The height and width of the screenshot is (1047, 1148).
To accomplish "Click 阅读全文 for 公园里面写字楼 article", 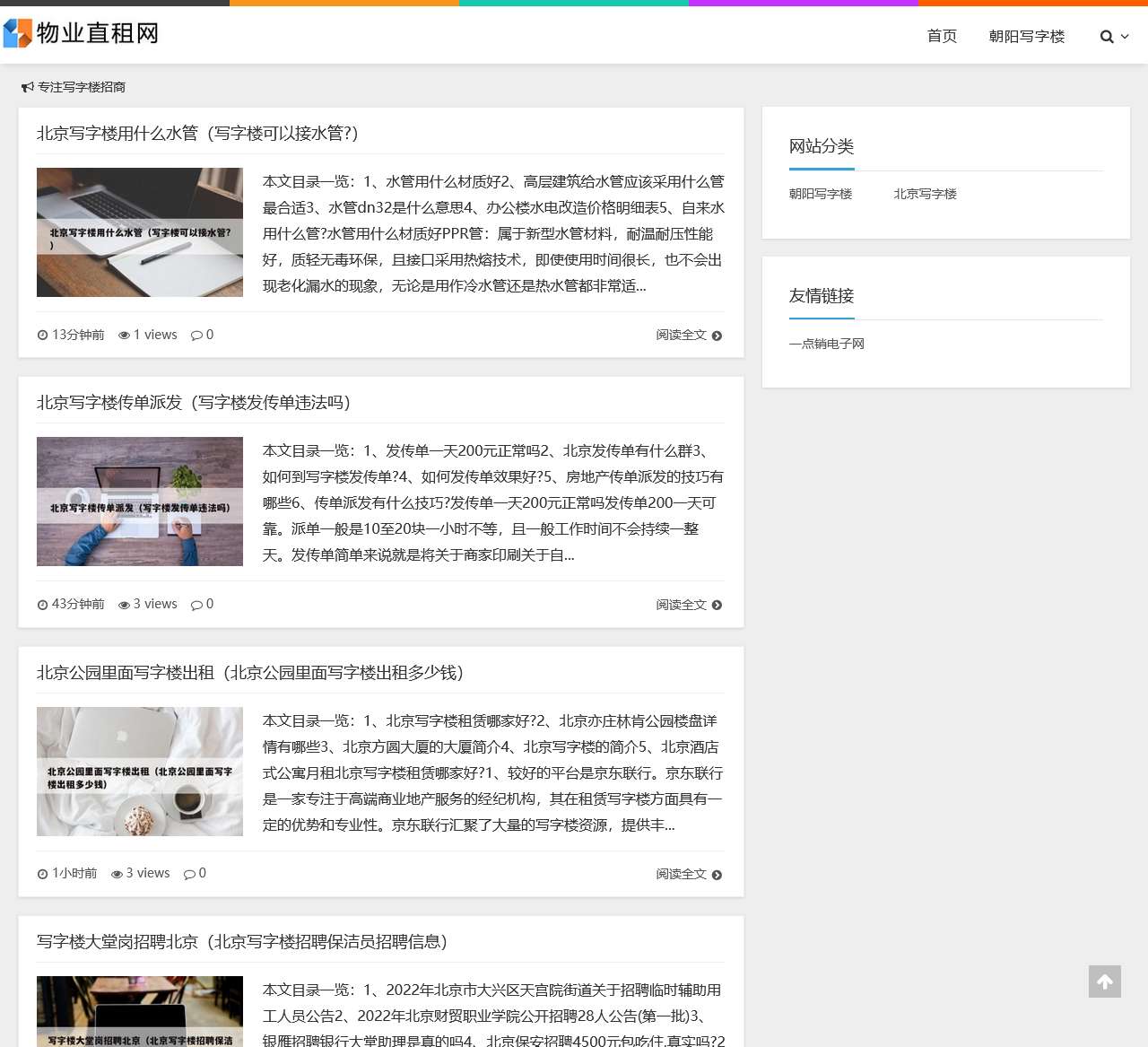I will (x=681, y=874).
